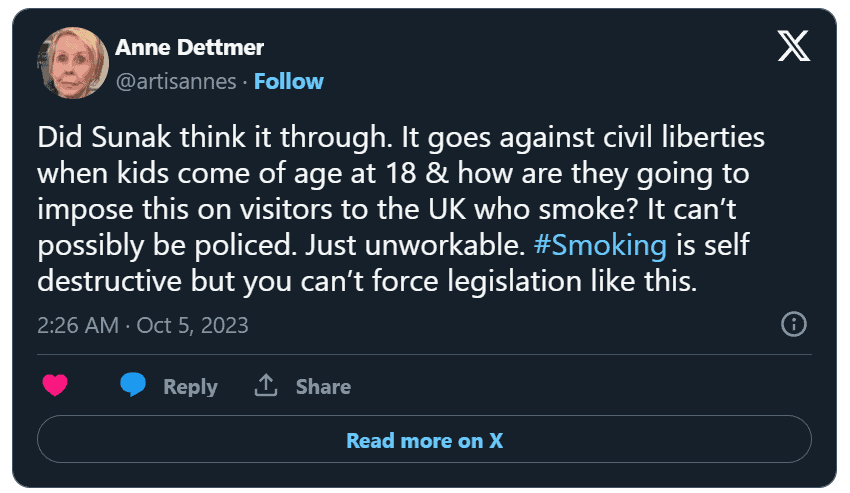Open Anne Dettmer's profile photo
This screenshot has width=850, height=493.
pyautogui.click(x=70, y=62)
